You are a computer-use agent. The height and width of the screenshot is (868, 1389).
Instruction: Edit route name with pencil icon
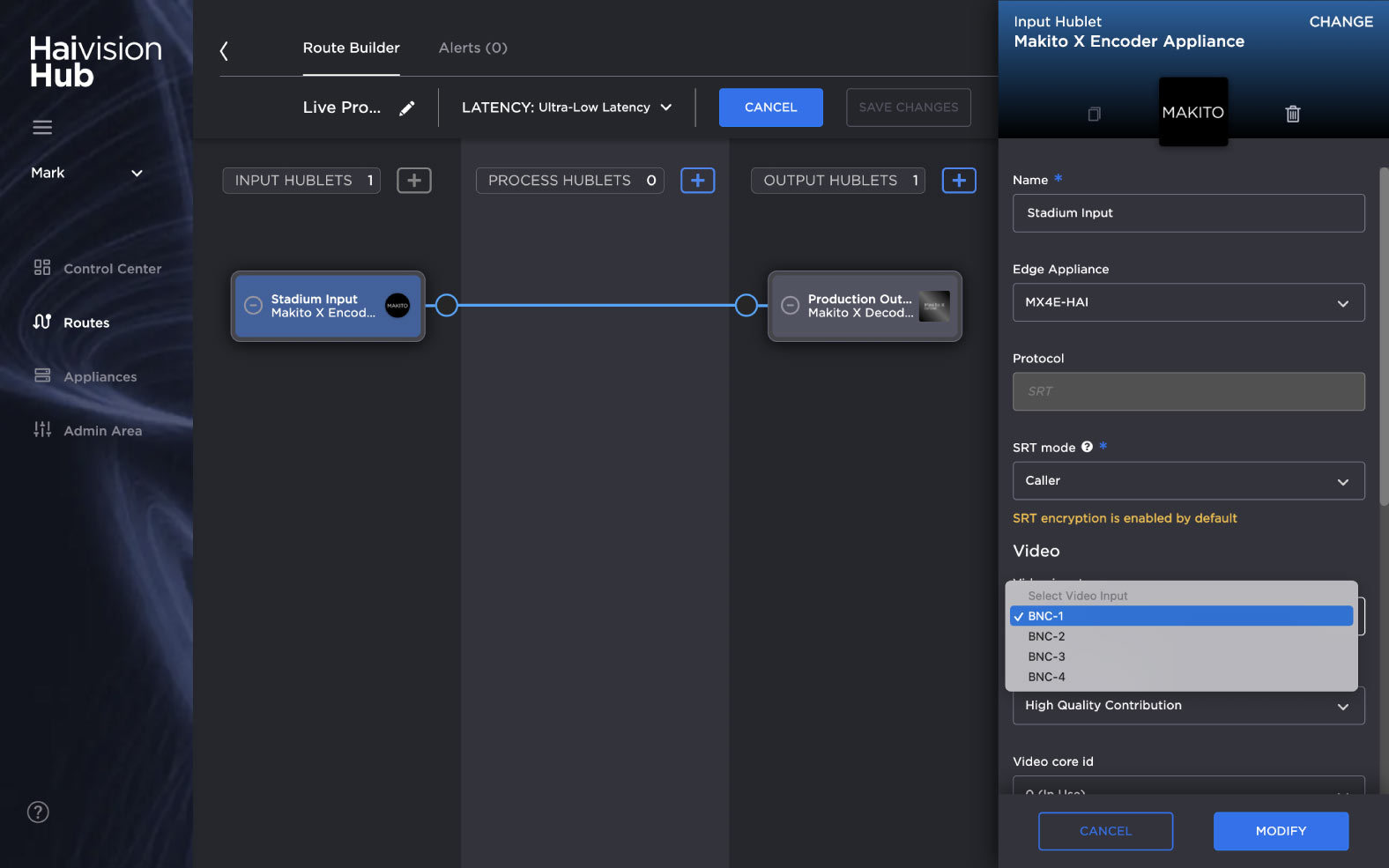click(x=406, y=108)
